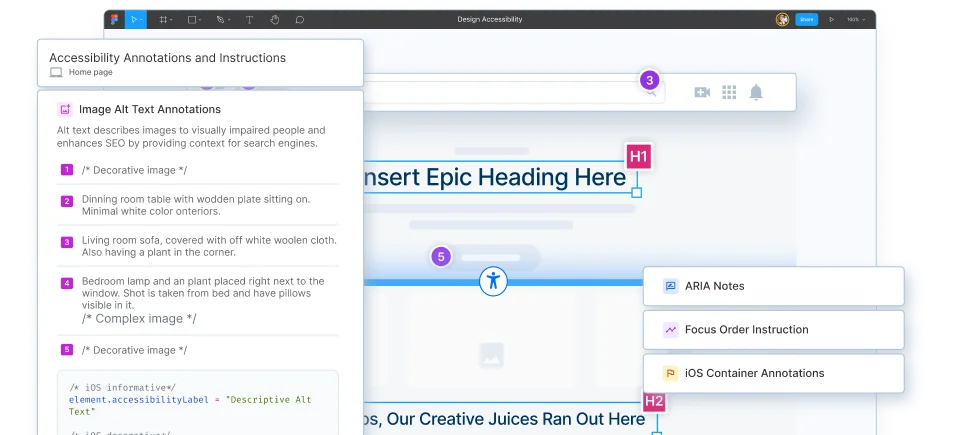Screen dimensions: 980x435
Task: Click the Complex image comment text
Action: (139, 319)
